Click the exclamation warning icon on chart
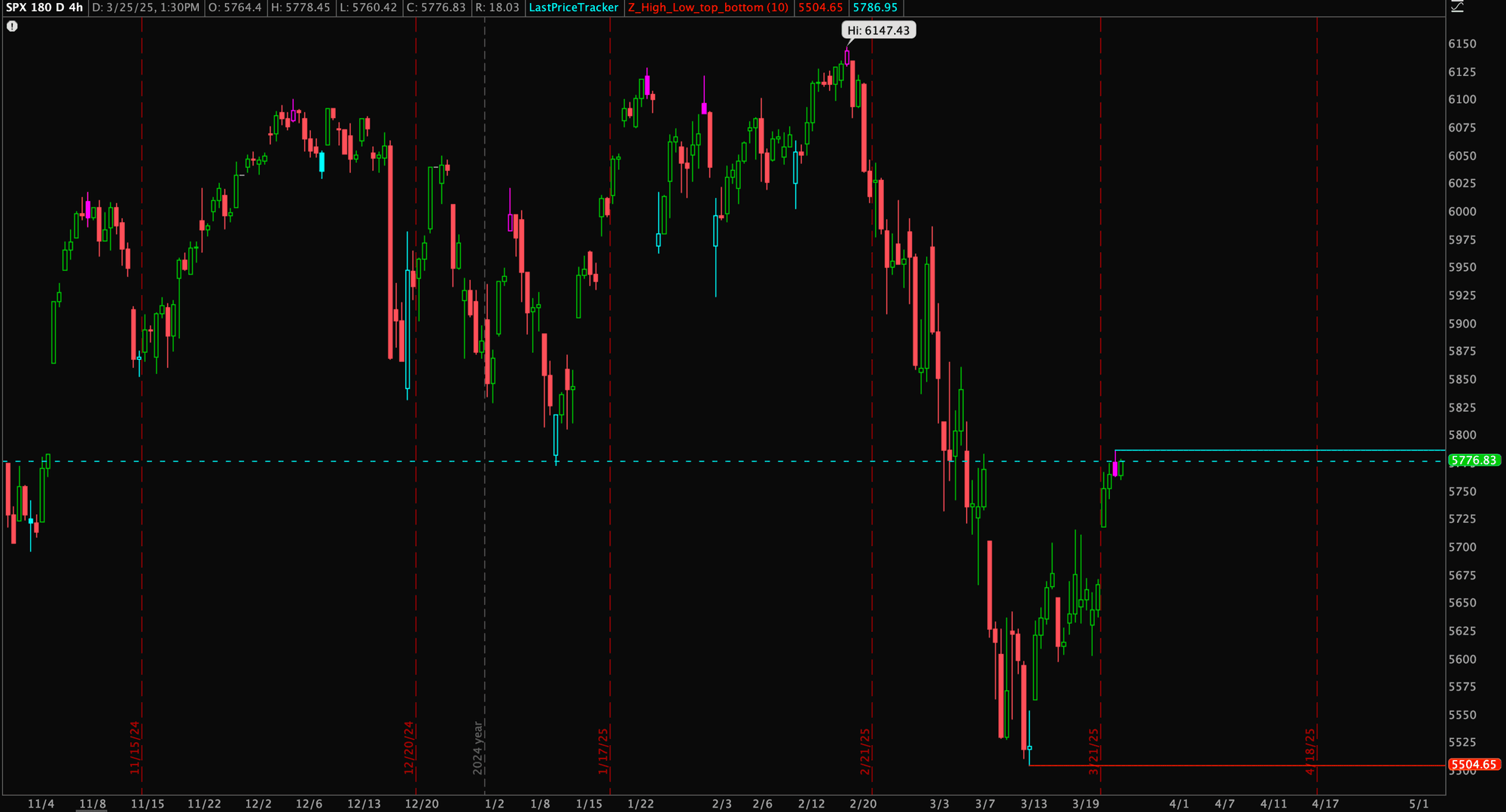Viewport: 1506px width, 812px height. (12, 26)
